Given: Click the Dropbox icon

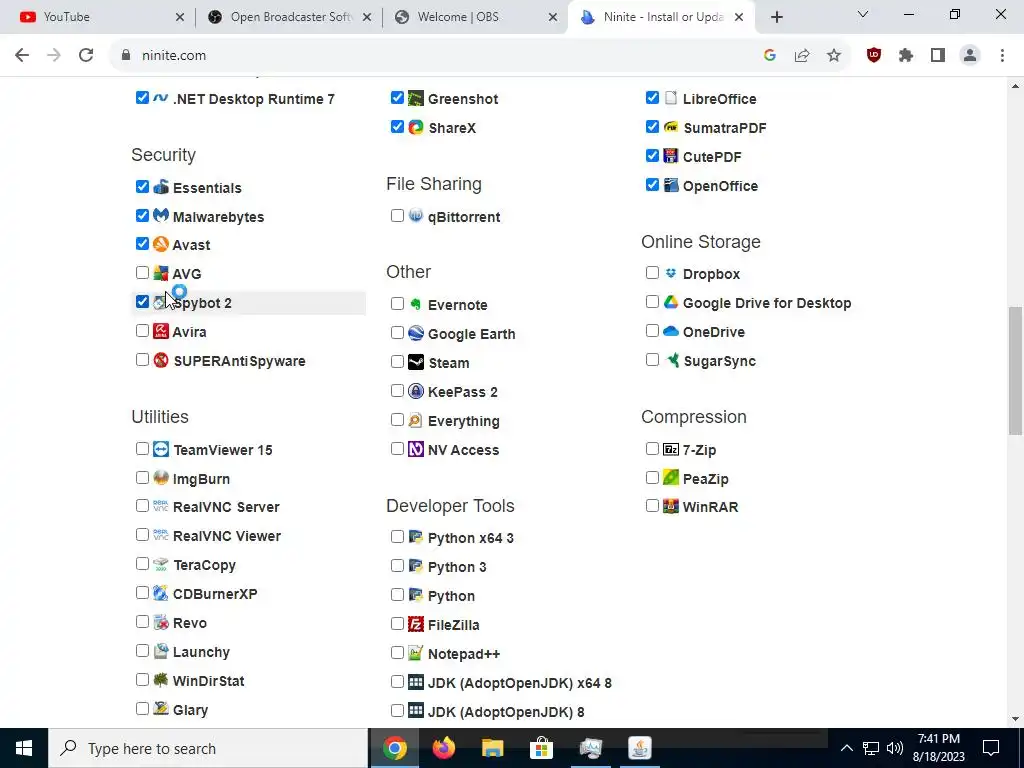Looking at the screenshot, I should coord(671,272).
